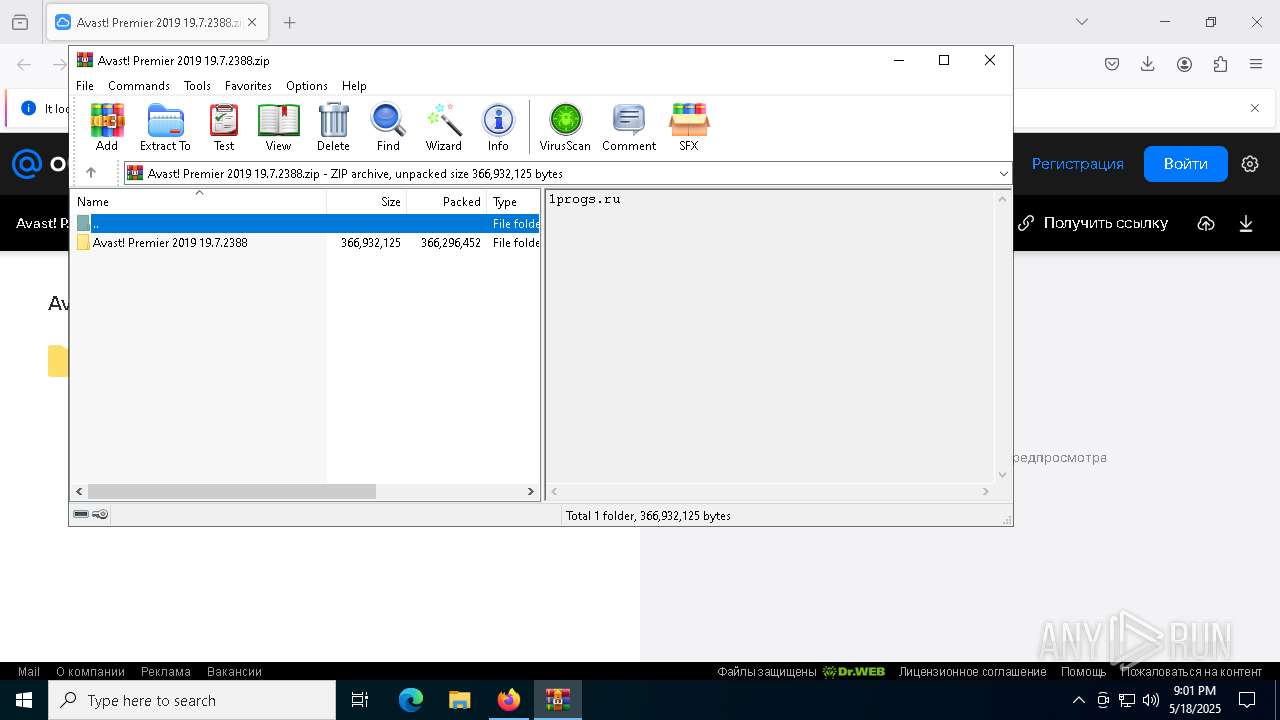The image size is (1280, 720).
Task: Switch to Firefox in taskbar
Action: 509,700
